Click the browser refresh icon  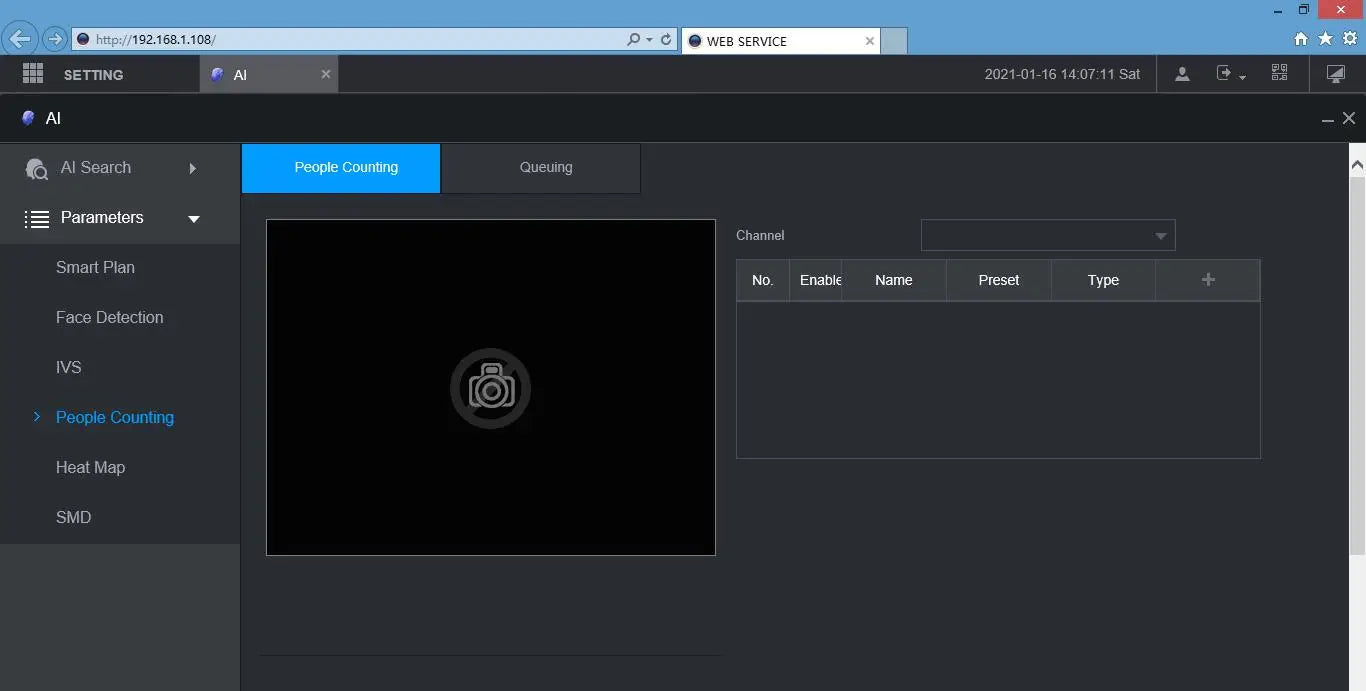pos(666,40)
